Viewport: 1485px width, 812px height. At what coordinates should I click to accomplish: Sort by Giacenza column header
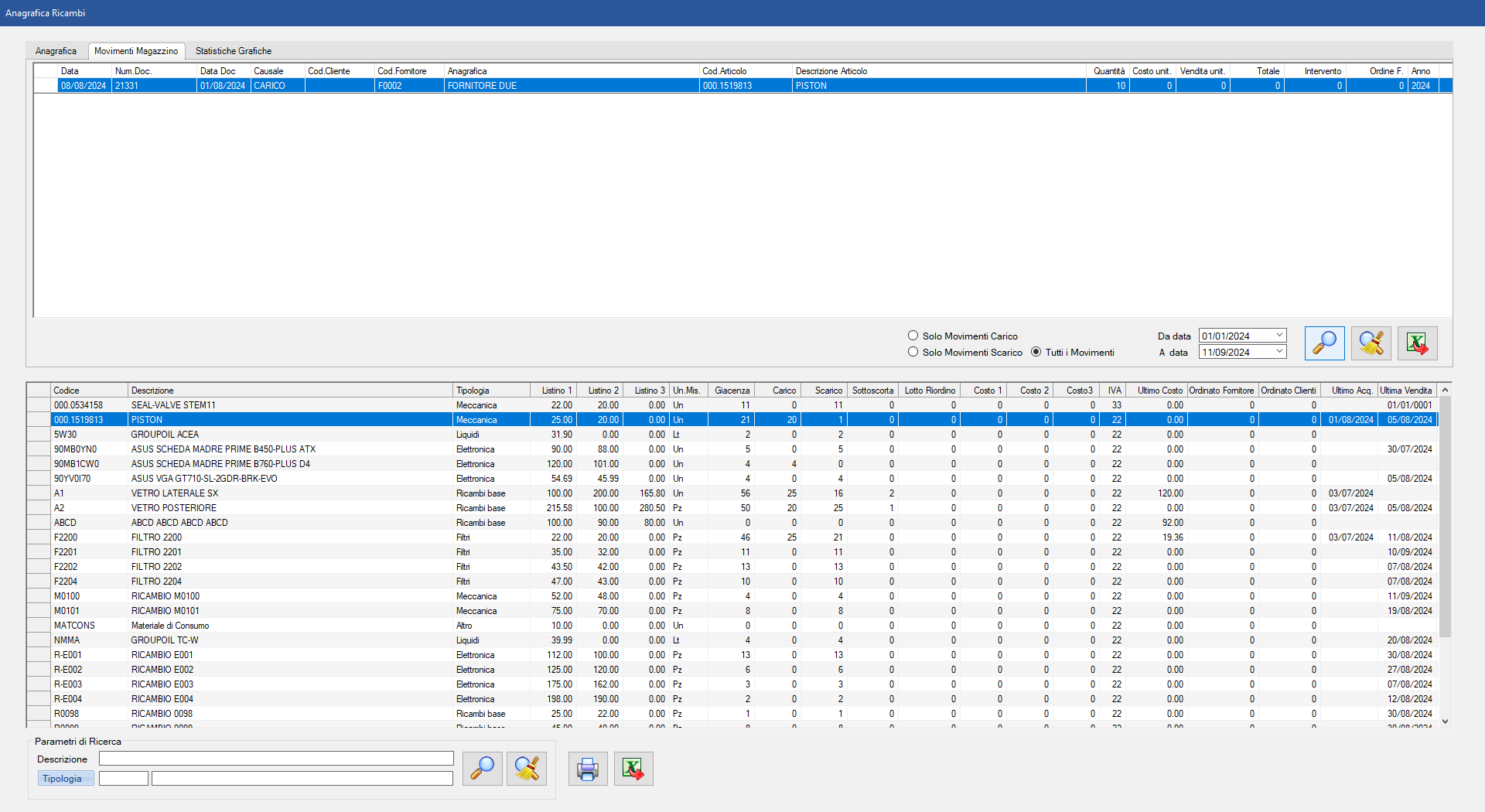click(x=731, y=391)
